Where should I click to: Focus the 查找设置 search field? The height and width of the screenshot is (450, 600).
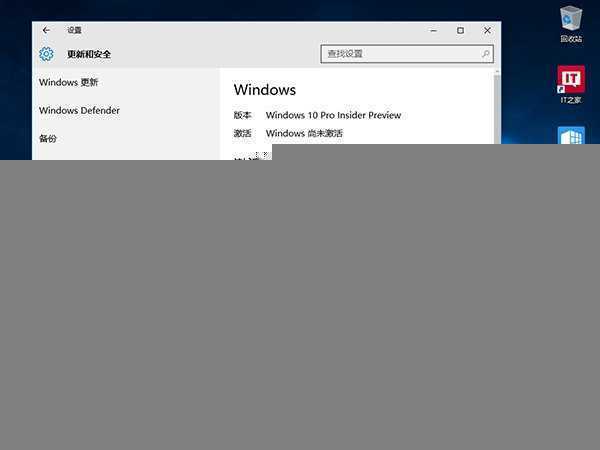[407, 54]
